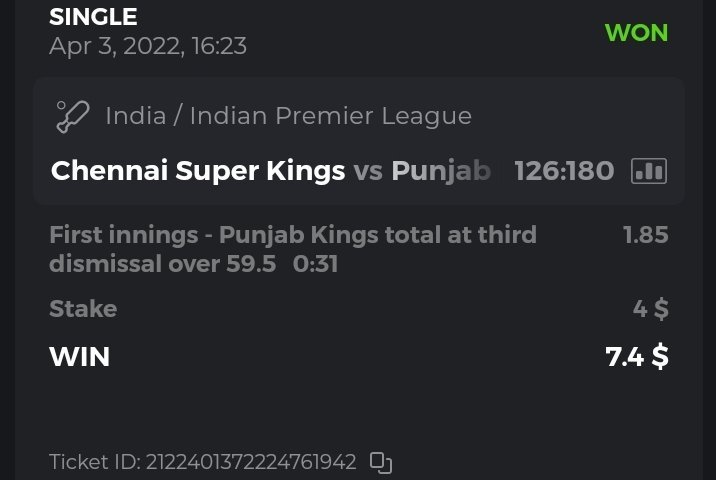Screen dimensions: 716x480
Task: Open match statistics bar chart icon
Action: [x=648, y=171]
